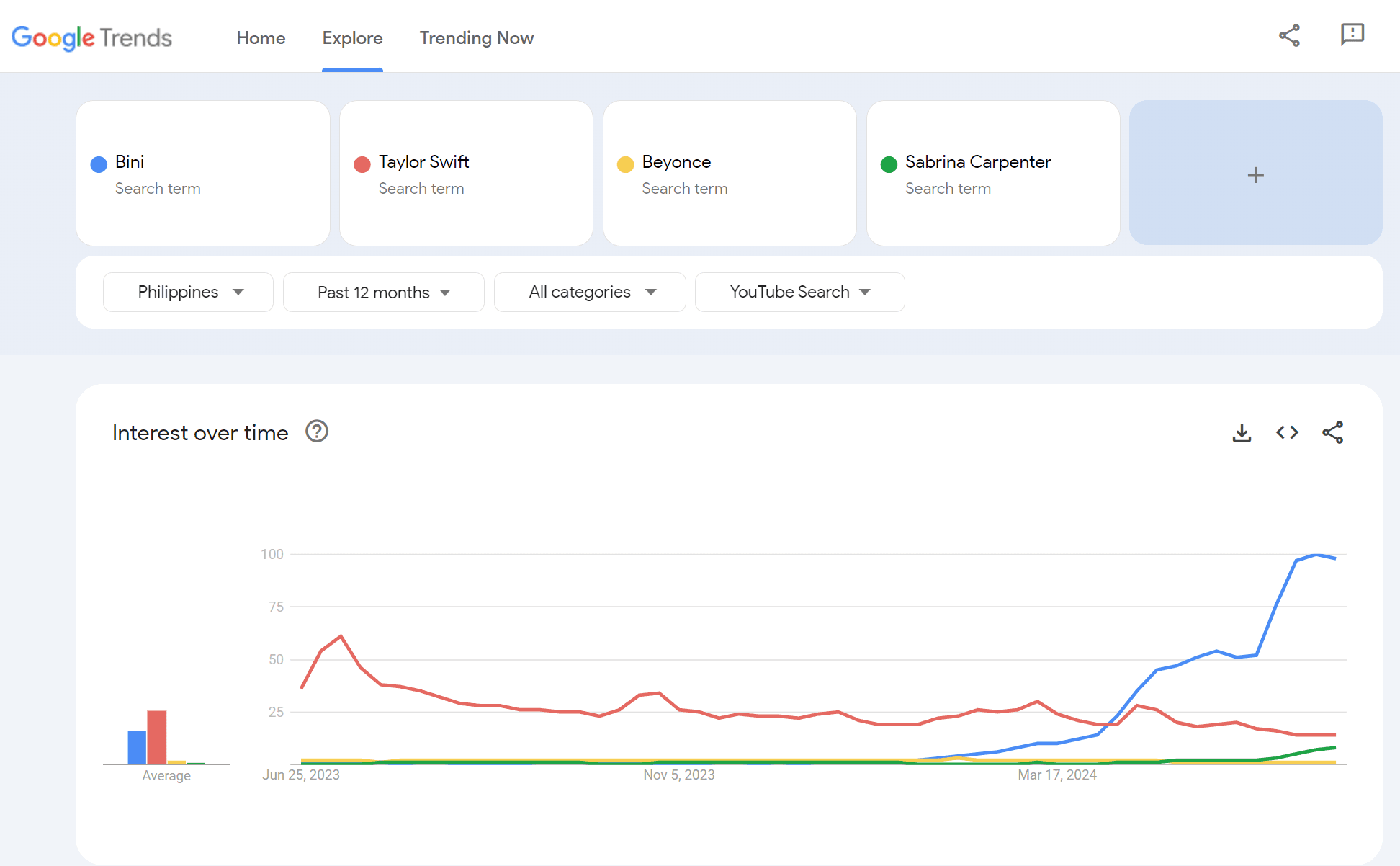Click the green Sabrina Carpenter color dot
Screen dimensions: 1400x866
click(889, 164)
